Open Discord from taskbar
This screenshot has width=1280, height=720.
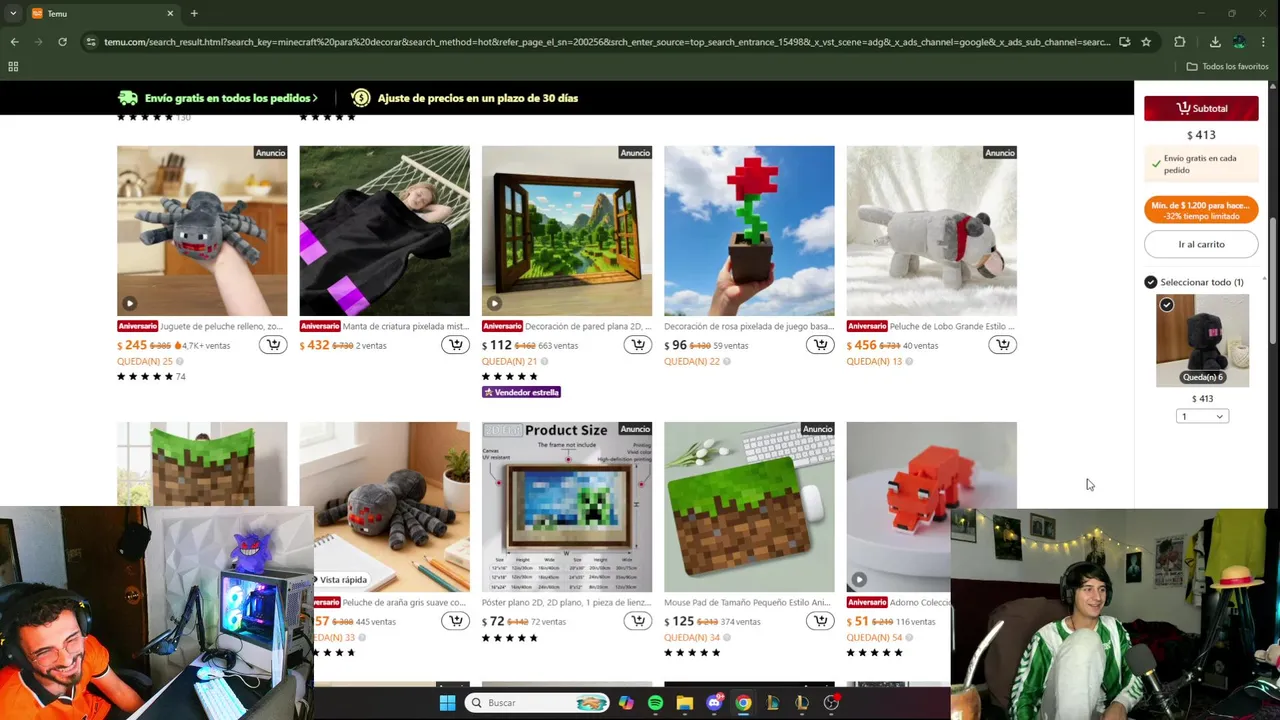(714, 703)
